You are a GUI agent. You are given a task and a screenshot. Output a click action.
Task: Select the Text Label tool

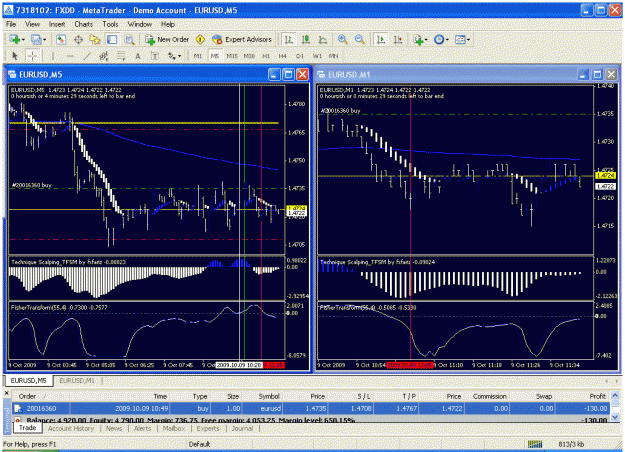tap(155, 56)
